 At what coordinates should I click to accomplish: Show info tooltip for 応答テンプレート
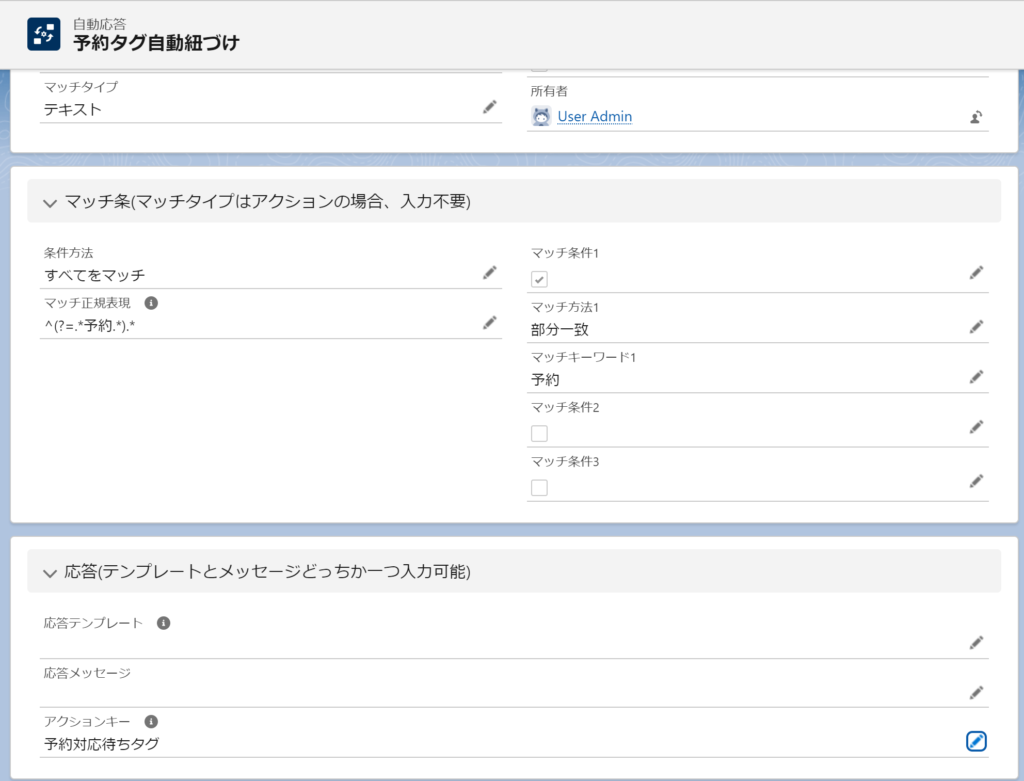[164, 623]
